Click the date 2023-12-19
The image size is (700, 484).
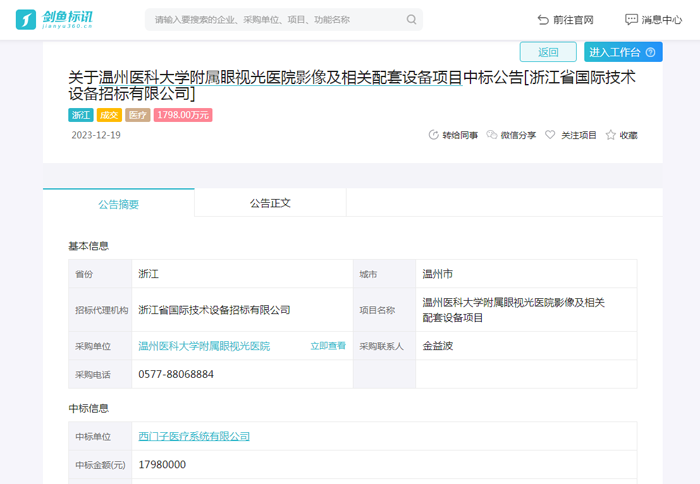pyautogui.click(x=96, y=135)
